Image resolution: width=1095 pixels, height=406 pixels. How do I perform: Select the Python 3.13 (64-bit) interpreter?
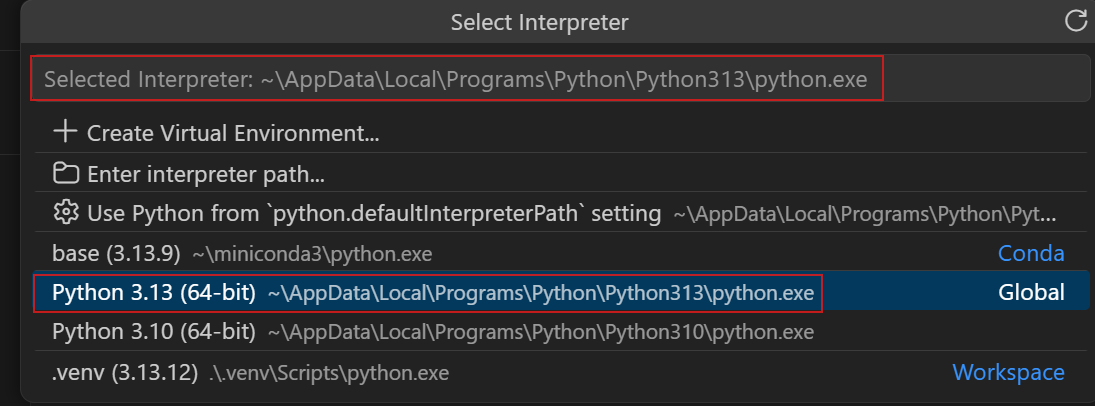click(154, 293)
